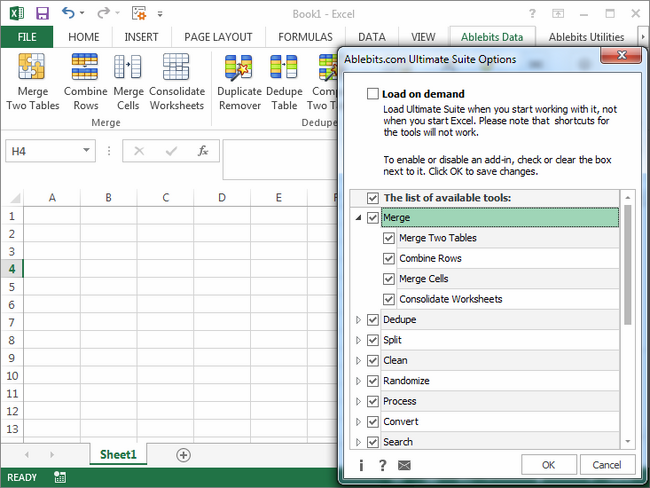The height and width of the screenshot is (488, 650).
Task: Switch to the Ablebits Utilities tab
Action: click(586, 37)
